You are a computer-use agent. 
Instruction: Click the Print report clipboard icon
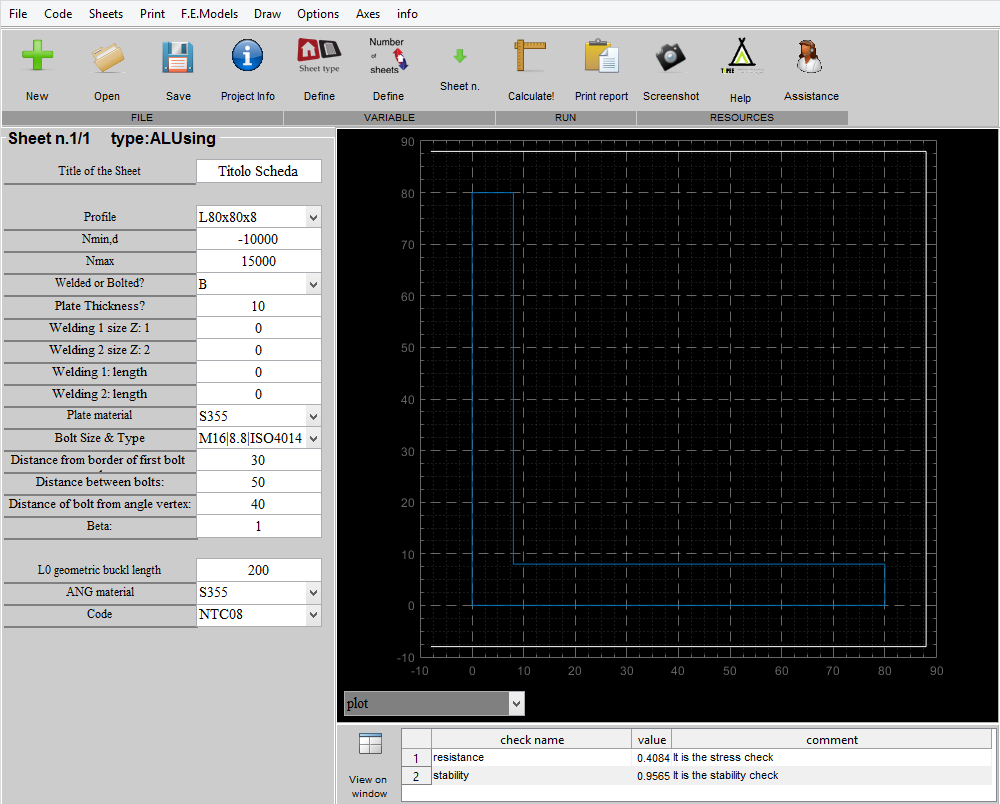click(x=601, y=55)
